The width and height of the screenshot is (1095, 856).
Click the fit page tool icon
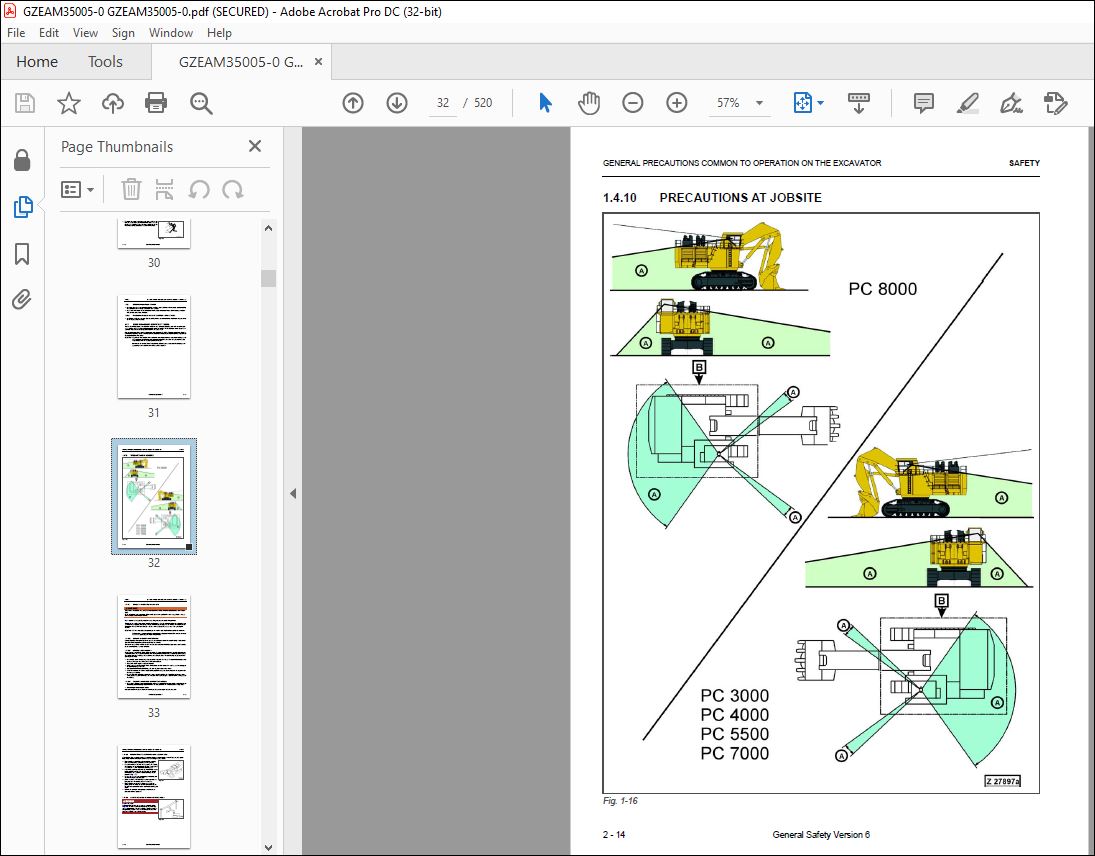point(802,103)
